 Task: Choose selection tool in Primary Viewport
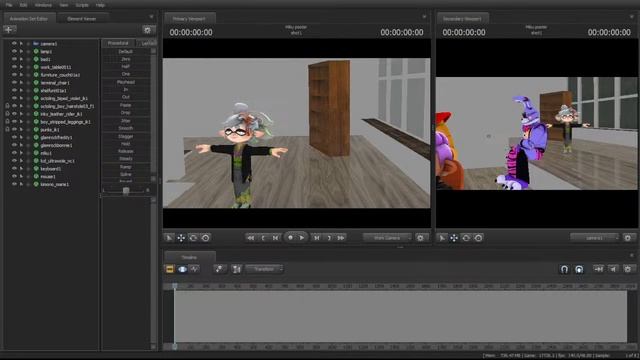coord(169,238)
